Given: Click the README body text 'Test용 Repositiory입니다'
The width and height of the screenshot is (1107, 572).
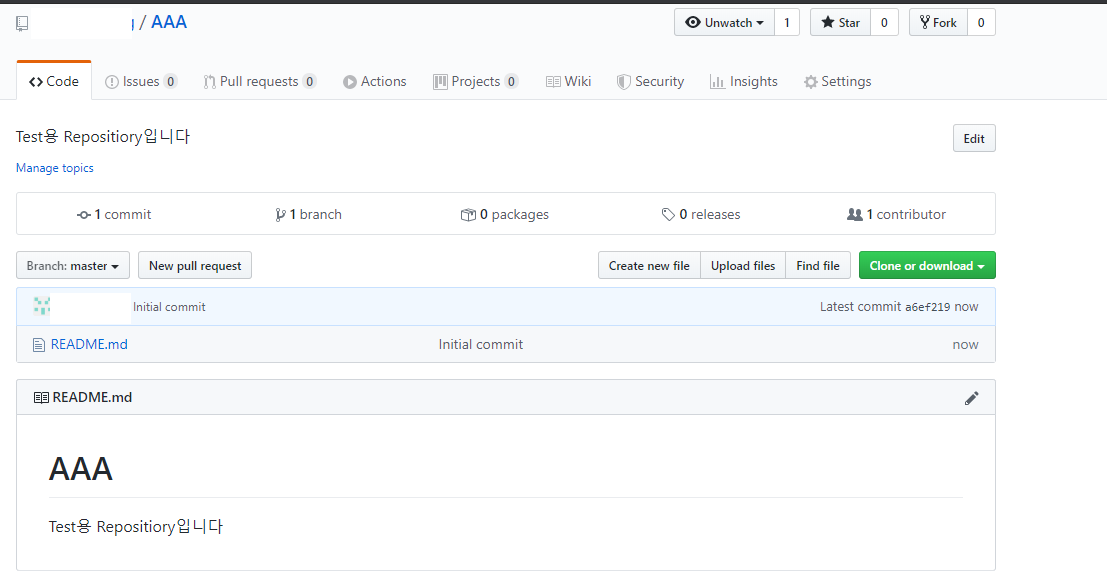Looking at the screenshot, I should point(136,527).
